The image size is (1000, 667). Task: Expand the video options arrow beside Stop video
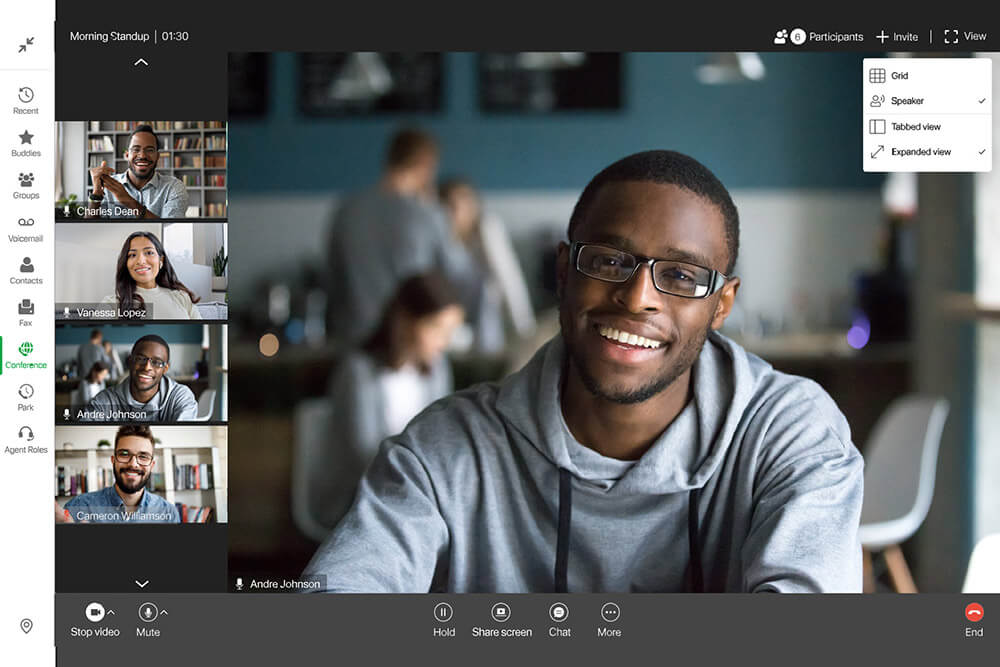click(x=111, y=612)
